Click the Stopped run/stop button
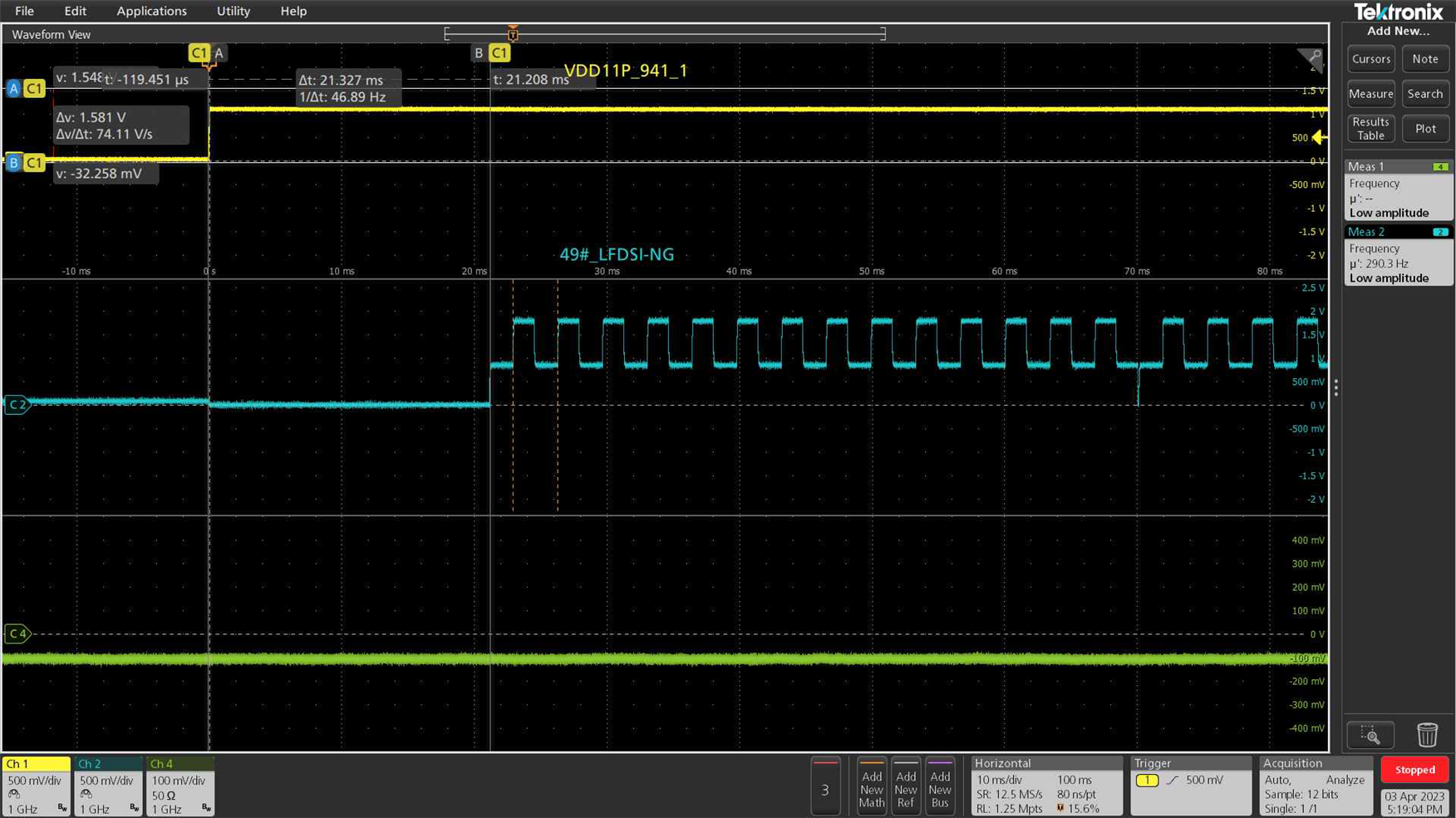 (1414, 770)
